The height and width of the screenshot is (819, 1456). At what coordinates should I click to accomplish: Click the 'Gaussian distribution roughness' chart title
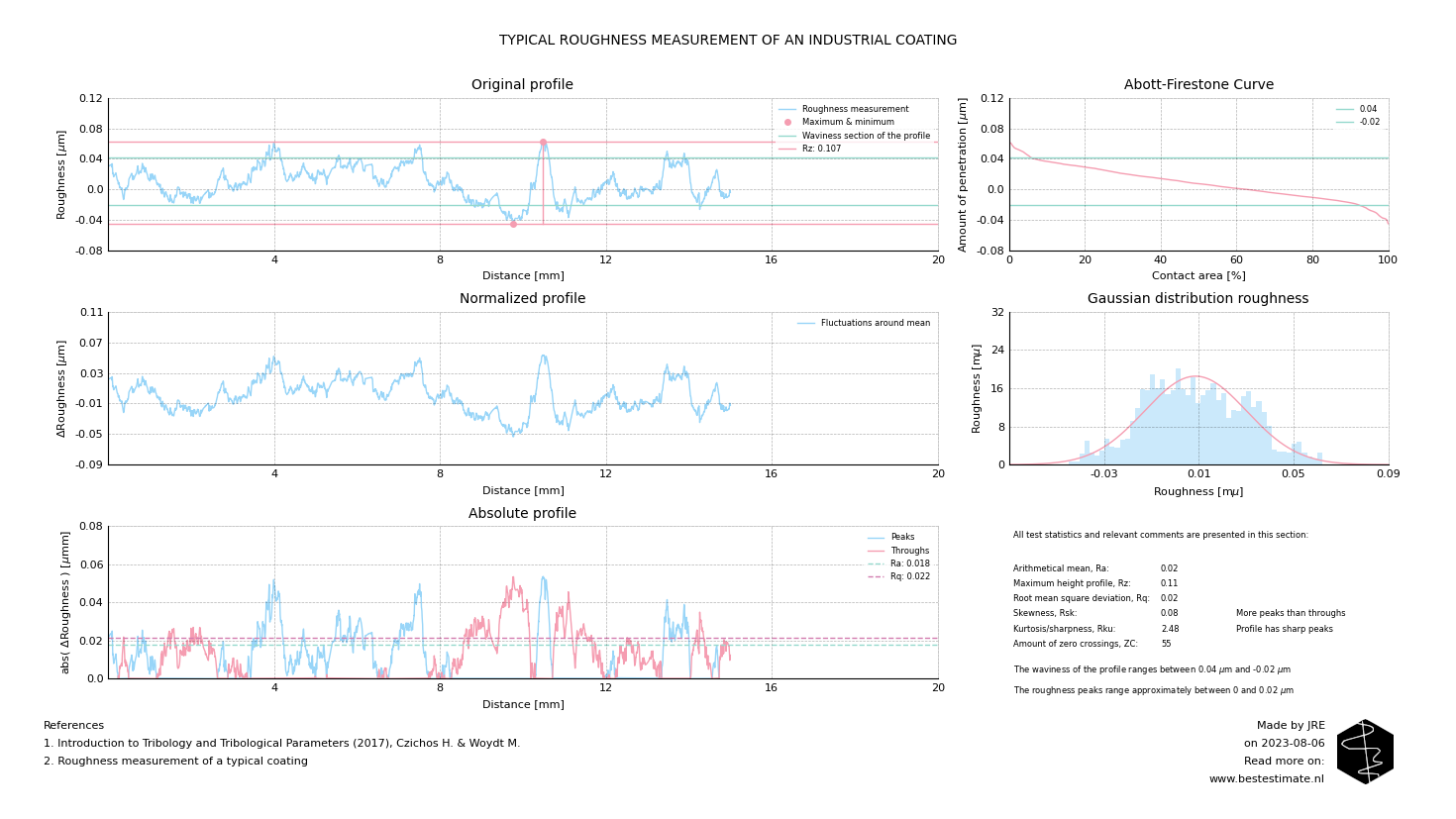tap(1197, 299)
